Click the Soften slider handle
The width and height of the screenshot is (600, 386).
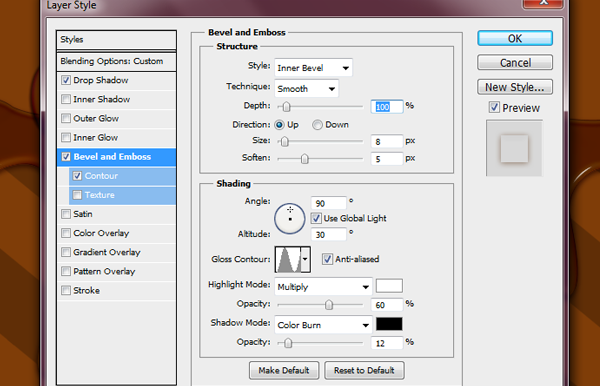click(304, 158)
